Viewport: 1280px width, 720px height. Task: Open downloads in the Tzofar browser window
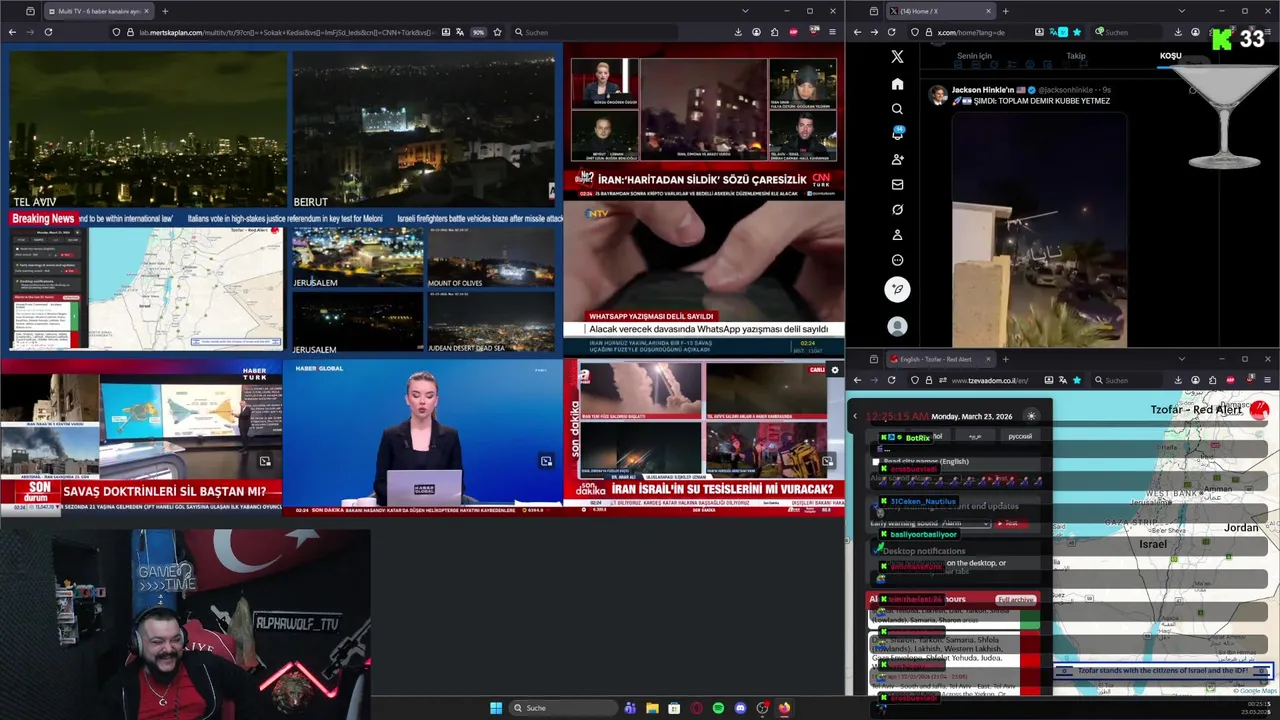[1177, 380]
